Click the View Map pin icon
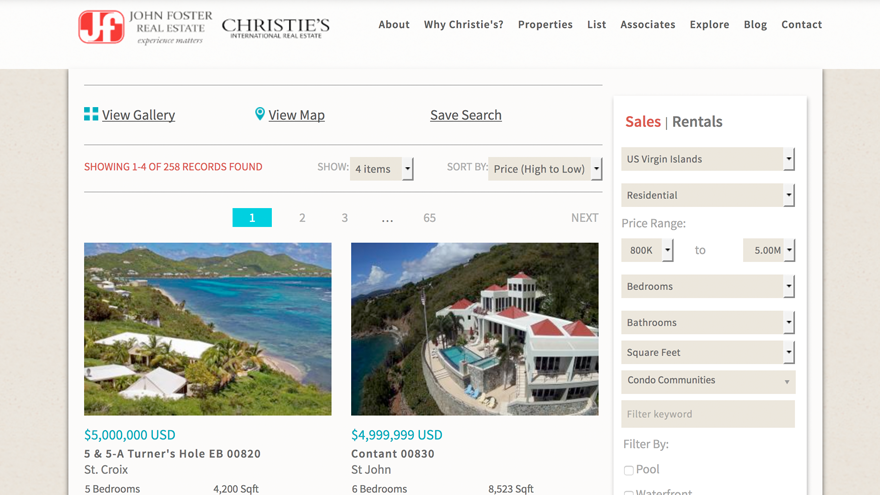 tap(259, 114)
